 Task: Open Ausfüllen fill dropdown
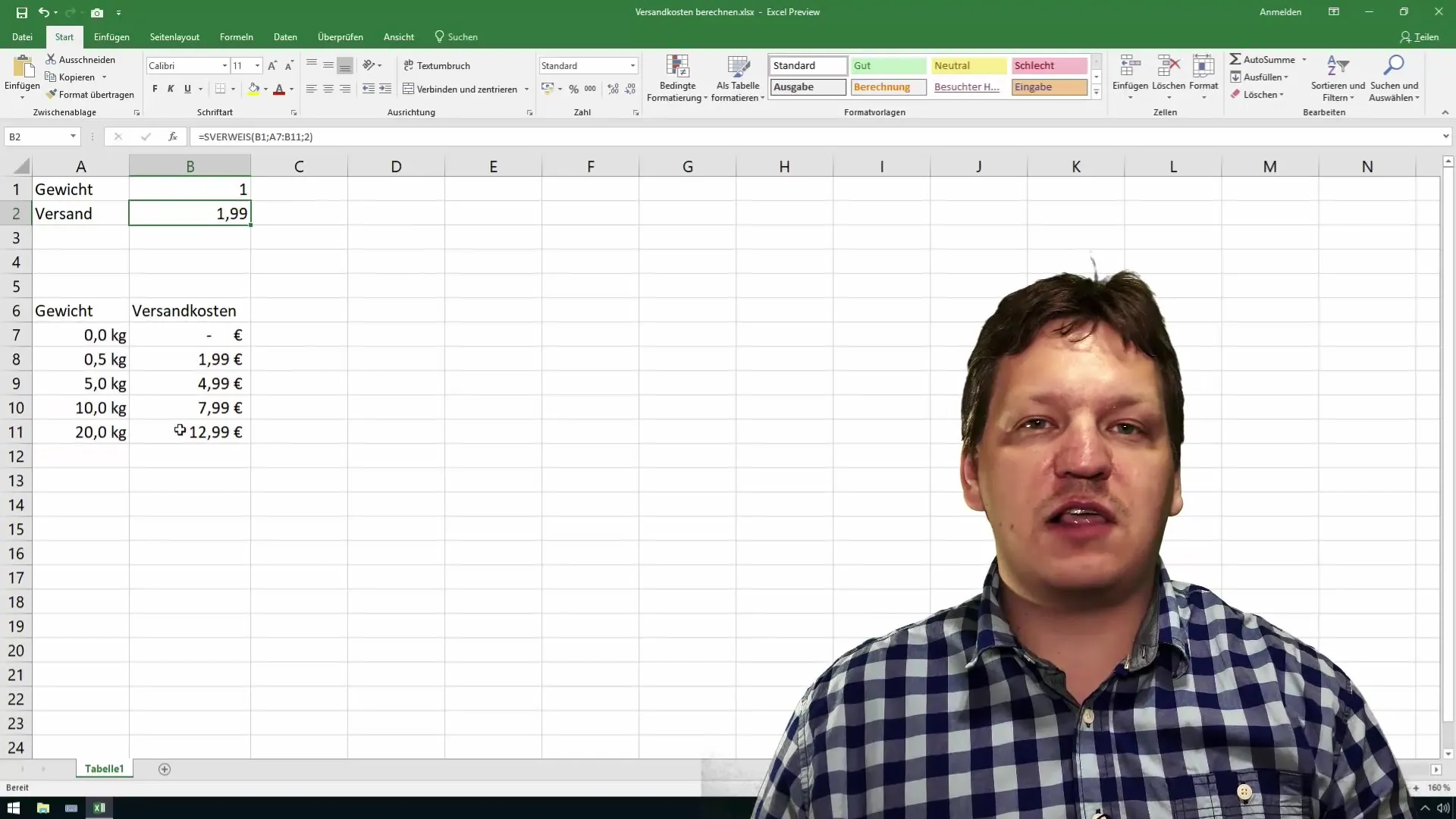(1259, 77)
